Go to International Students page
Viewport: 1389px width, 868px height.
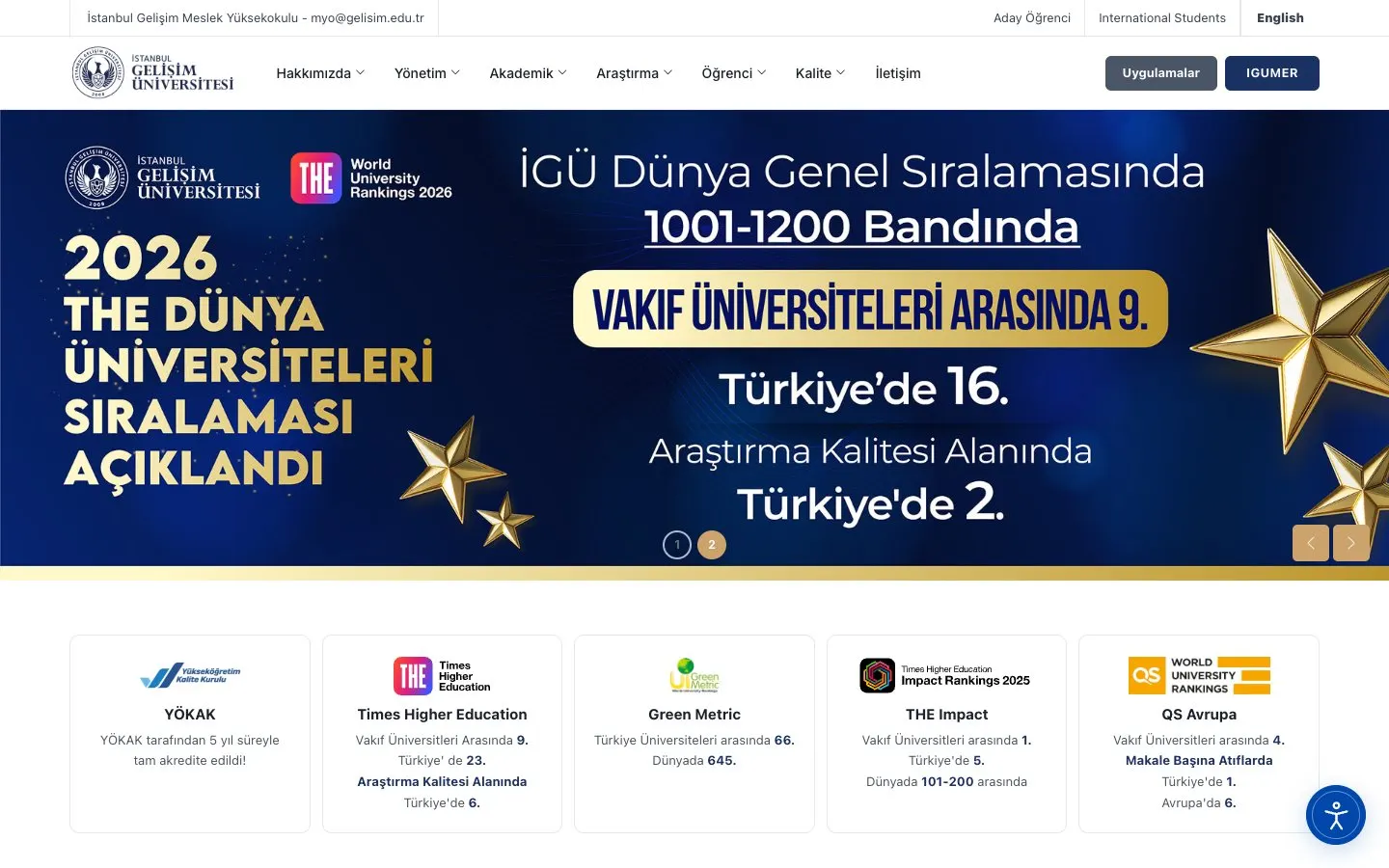click(1162, 18)
